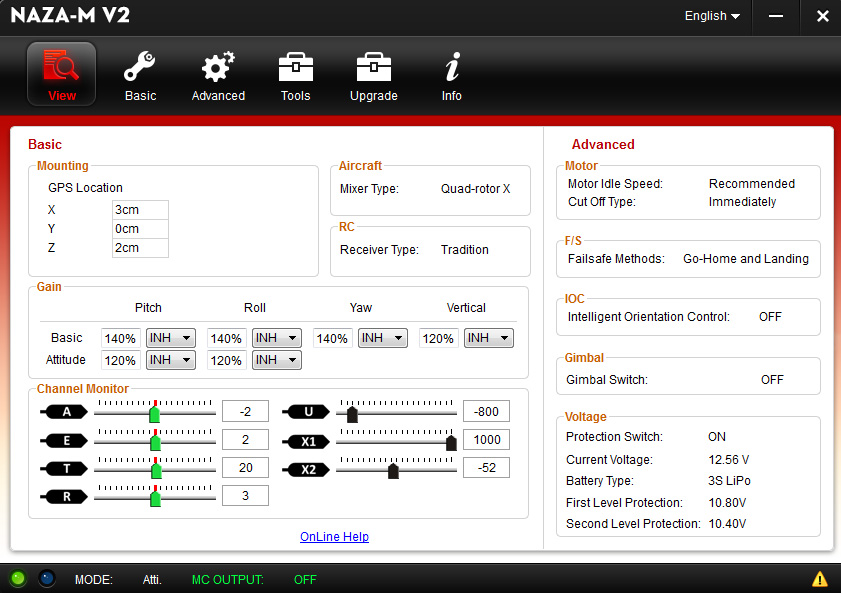Click the Motor Idle Speed Recommended value
The image size is (841, 593).
click(x=751, y=183)
